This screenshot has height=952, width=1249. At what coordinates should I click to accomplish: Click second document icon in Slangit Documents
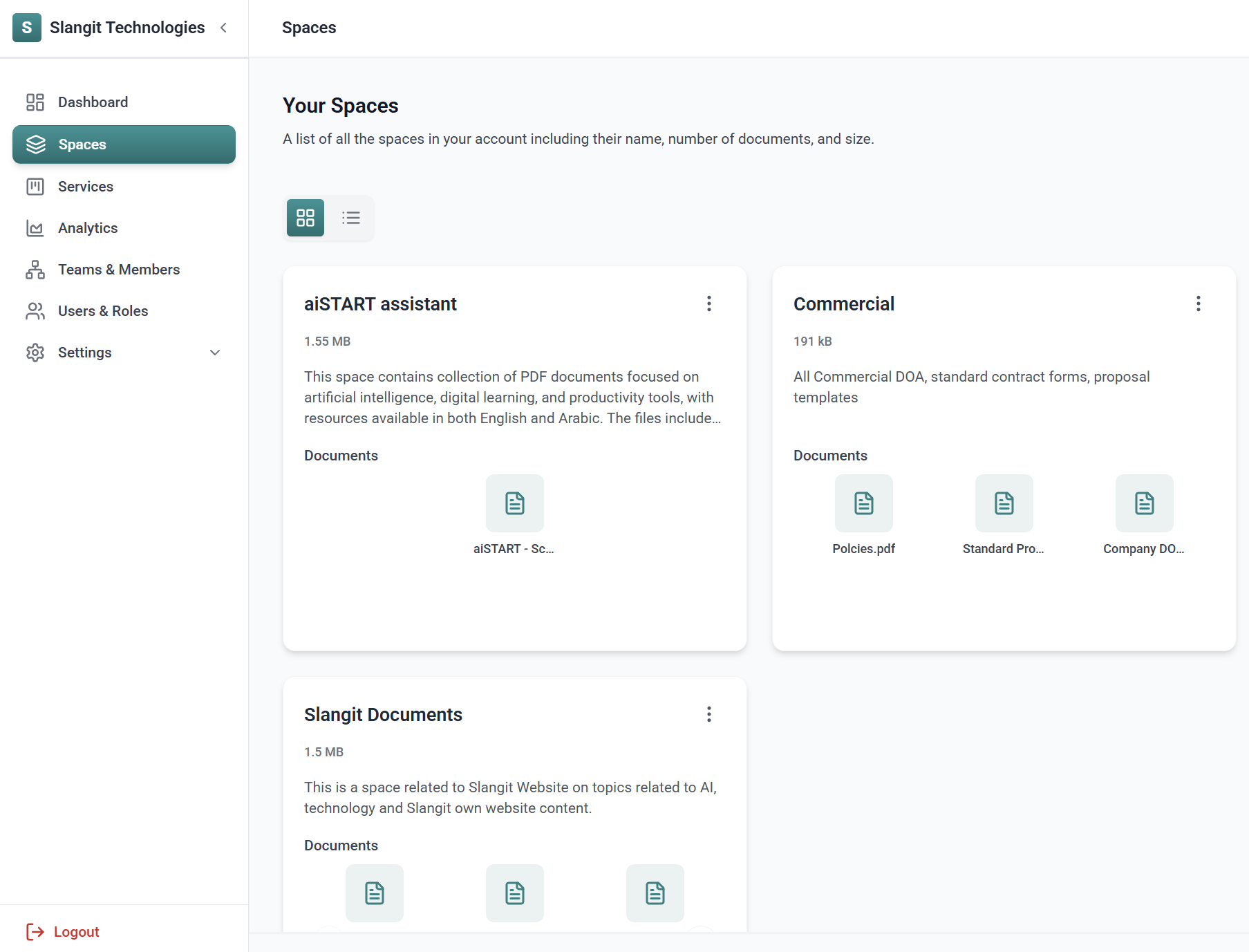point(515,893)
